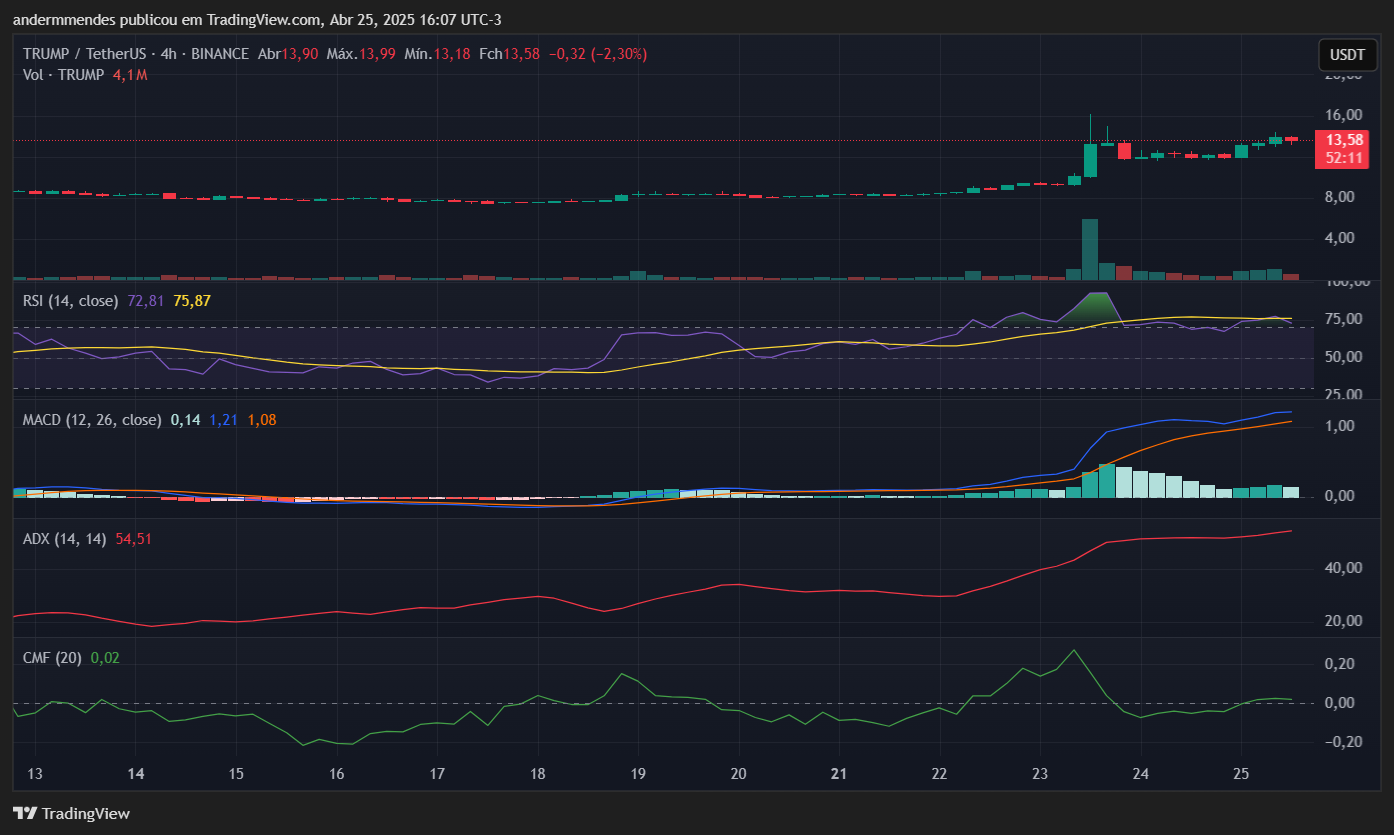Click the −0,32 (−2,30%) change value
The image size is (1394, 835).
(x=598, y=54)
